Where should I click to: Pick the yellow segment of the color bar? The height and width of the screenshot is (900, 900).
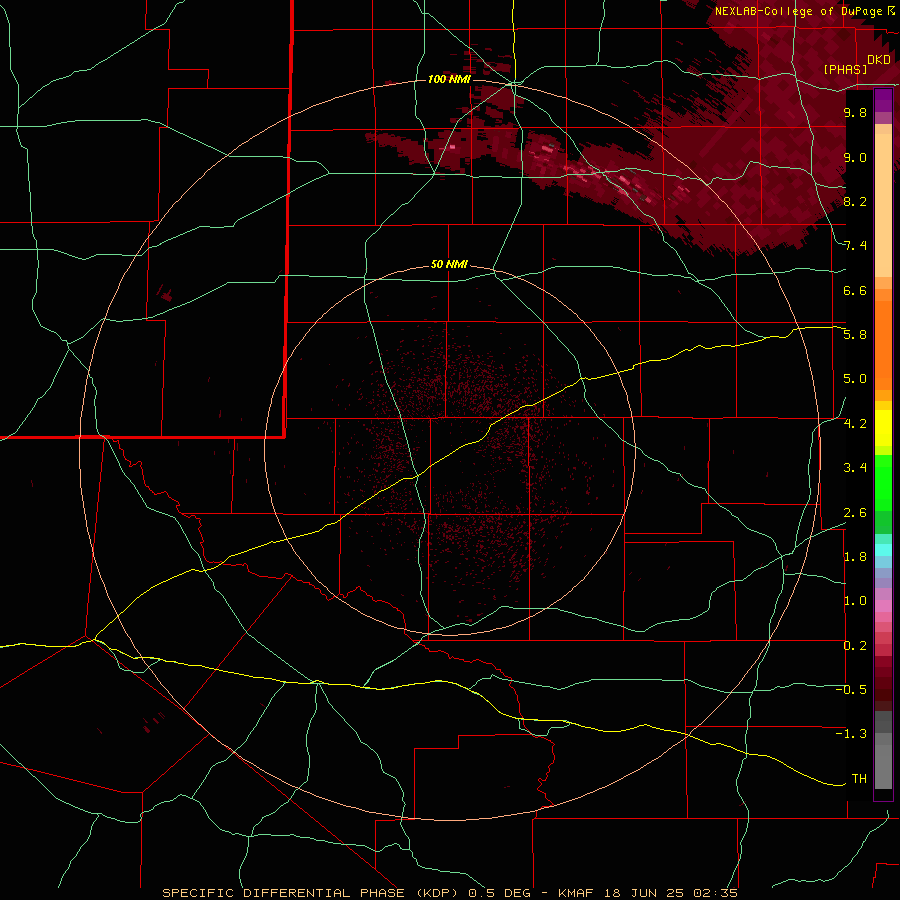[x=883, y=428]
